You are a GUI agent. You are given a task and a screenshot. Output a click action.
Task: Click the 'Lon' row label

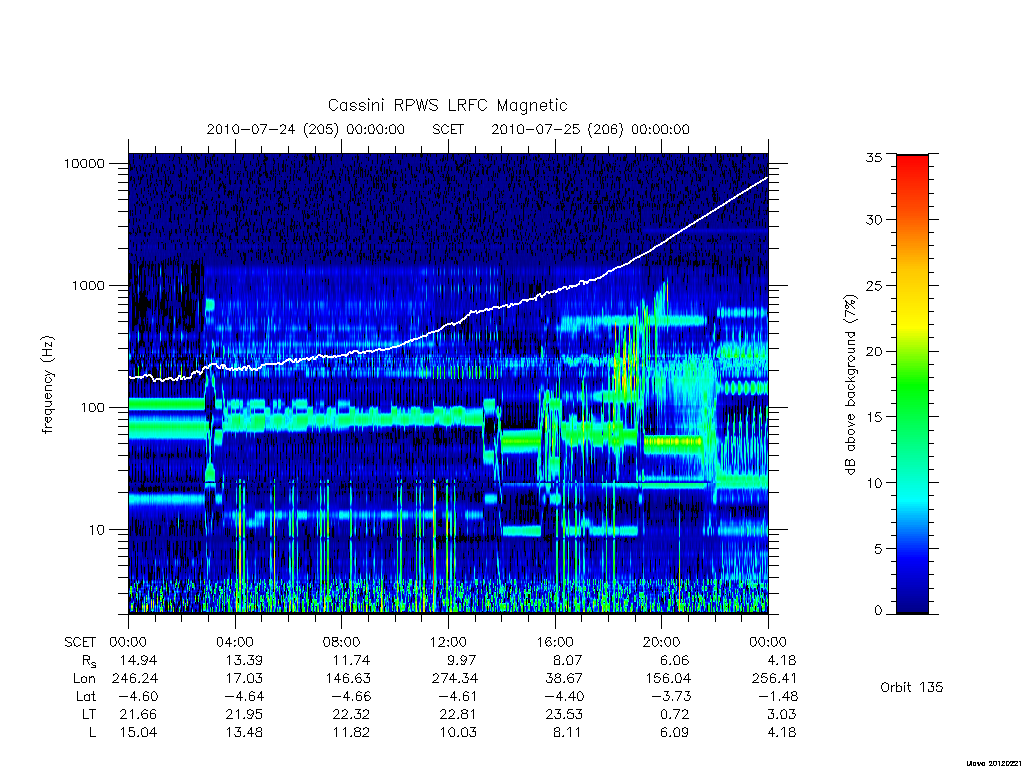84,679
